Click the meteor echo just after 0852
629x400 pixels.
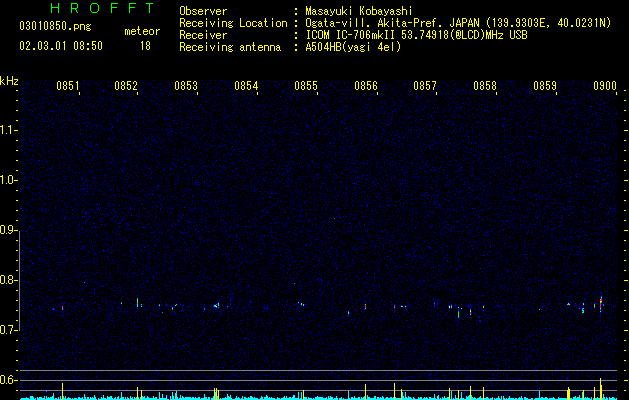tap(138, 302)
